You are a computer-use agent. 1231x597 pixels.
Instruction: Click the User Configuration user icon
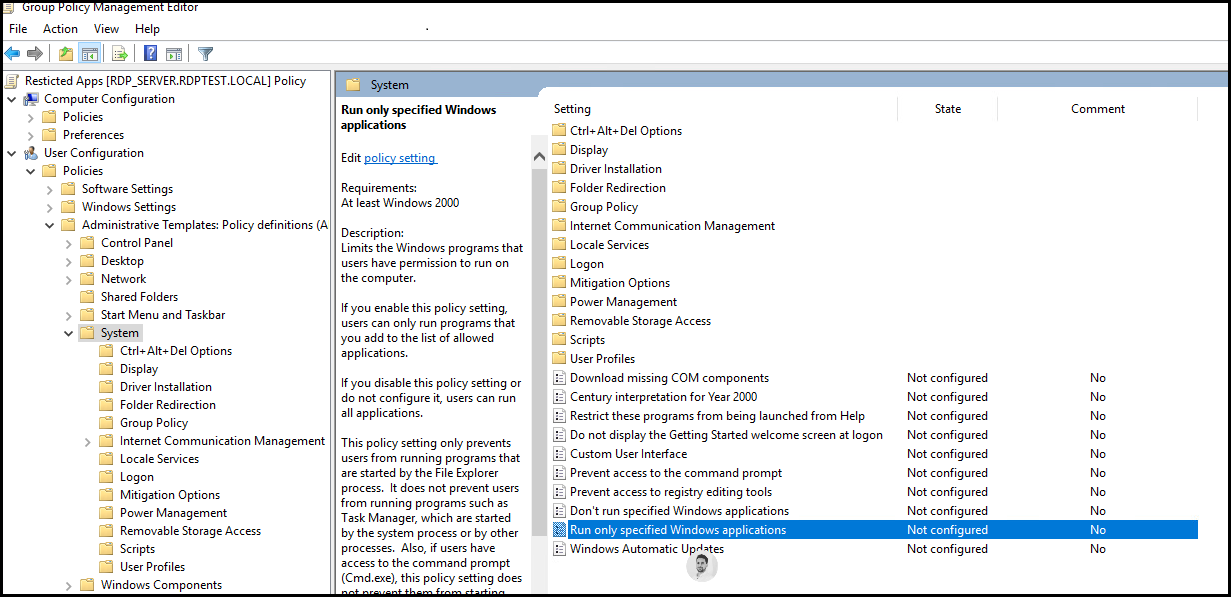coord(31,153)
